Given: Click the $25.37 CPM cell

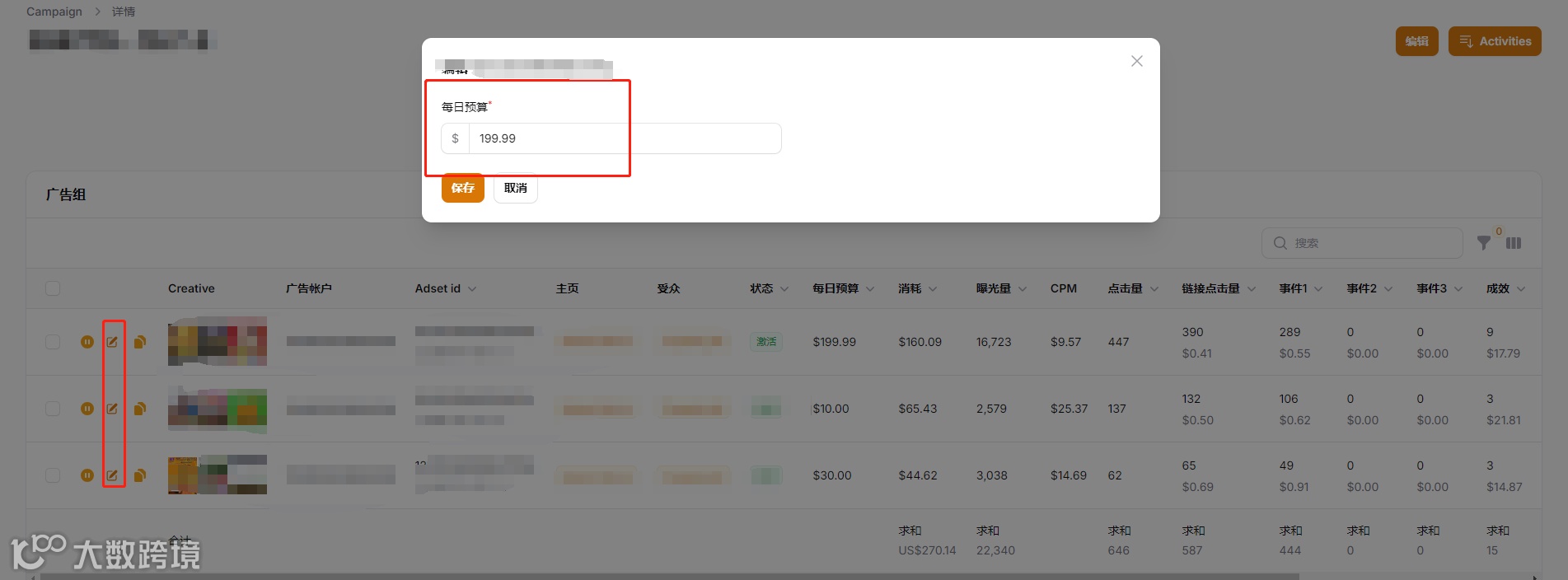Looking at the screenshot, I should [x=1069, y=409].
